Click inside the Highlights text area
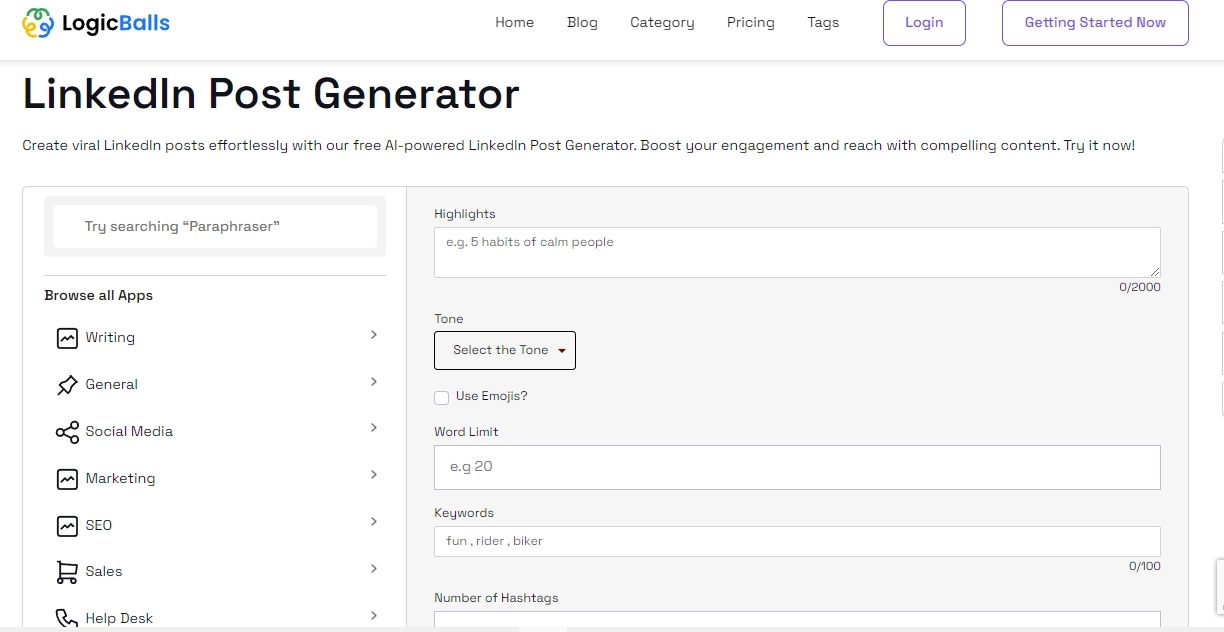 coord(796,251)
